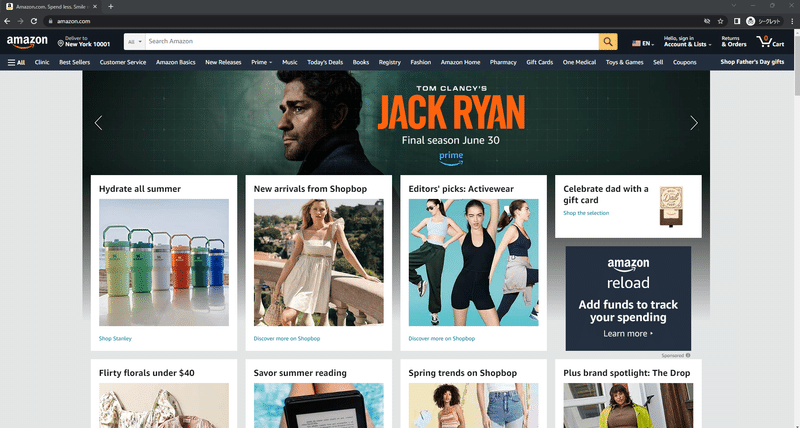
Task: Show next hero banner slide
Action: 694,123
